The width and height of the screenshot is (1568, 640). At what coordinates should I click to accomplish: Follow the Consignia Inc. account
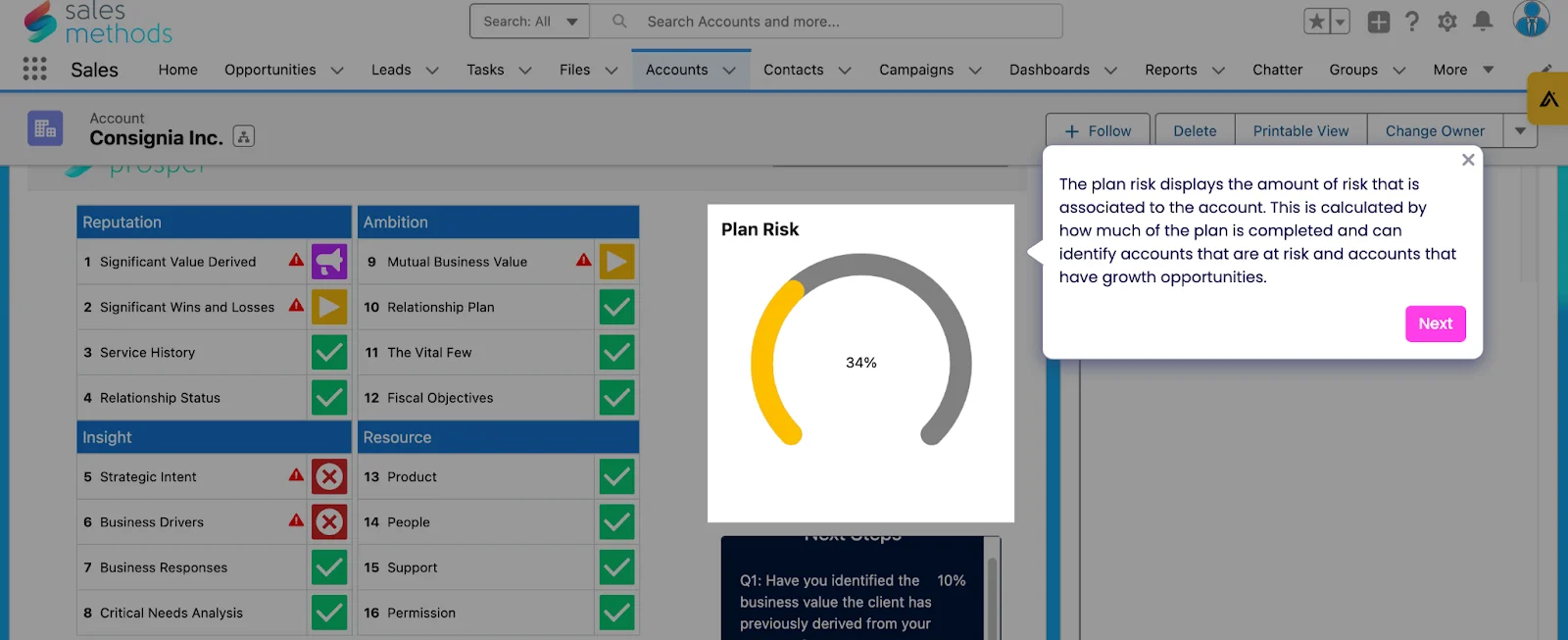pyautogui.click(x=1099, y=130)
